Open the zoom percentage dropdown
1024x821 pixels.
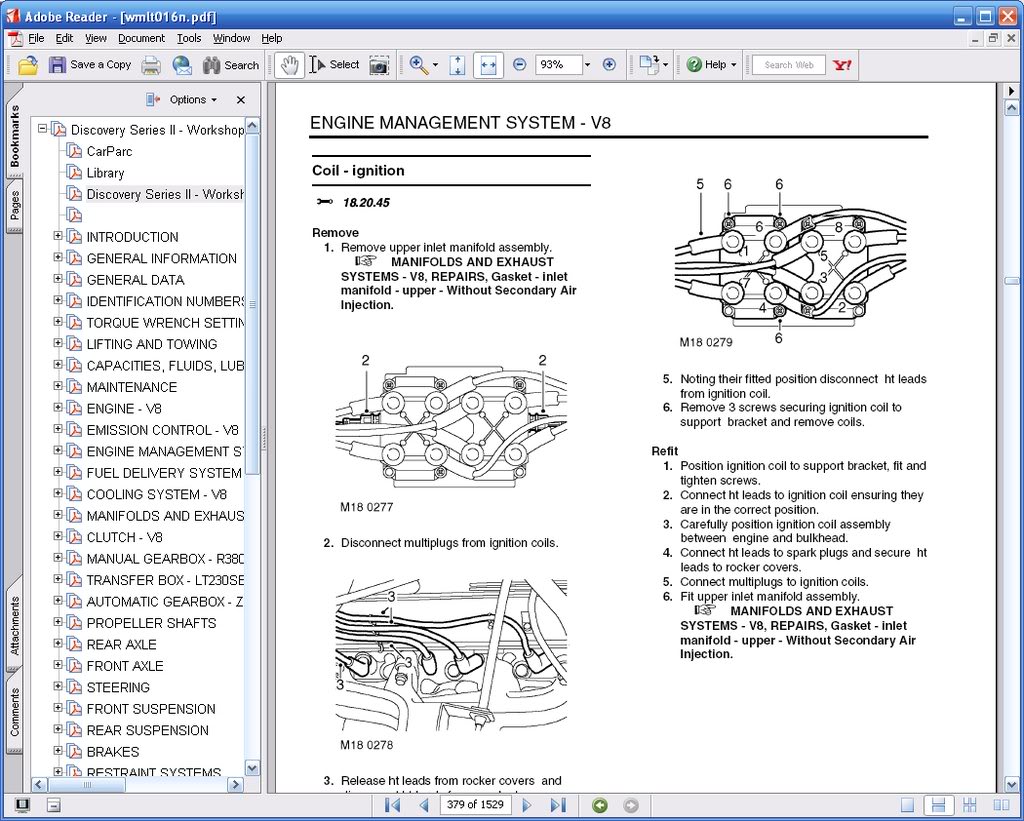click(586, 64)
